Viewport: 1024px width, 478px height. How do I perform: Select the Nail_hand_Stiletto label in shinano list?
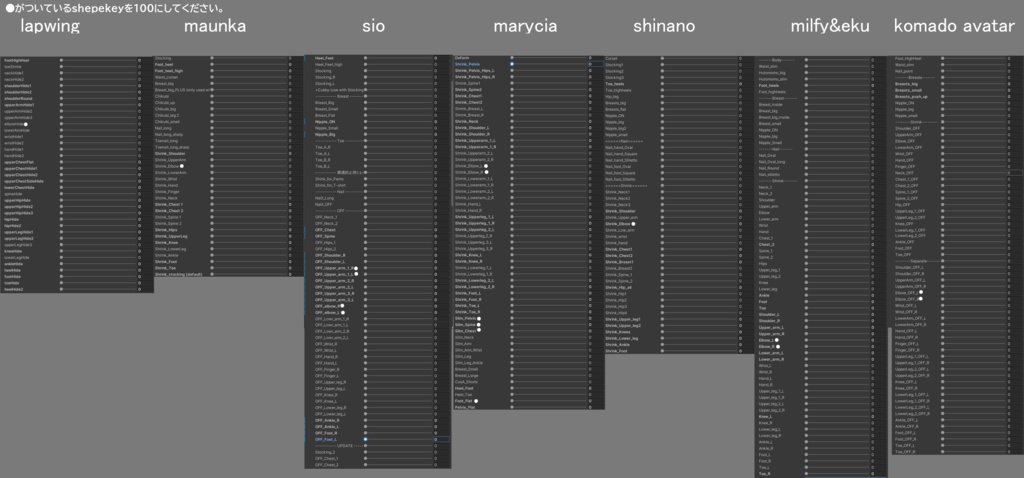(x=620, y=160)
